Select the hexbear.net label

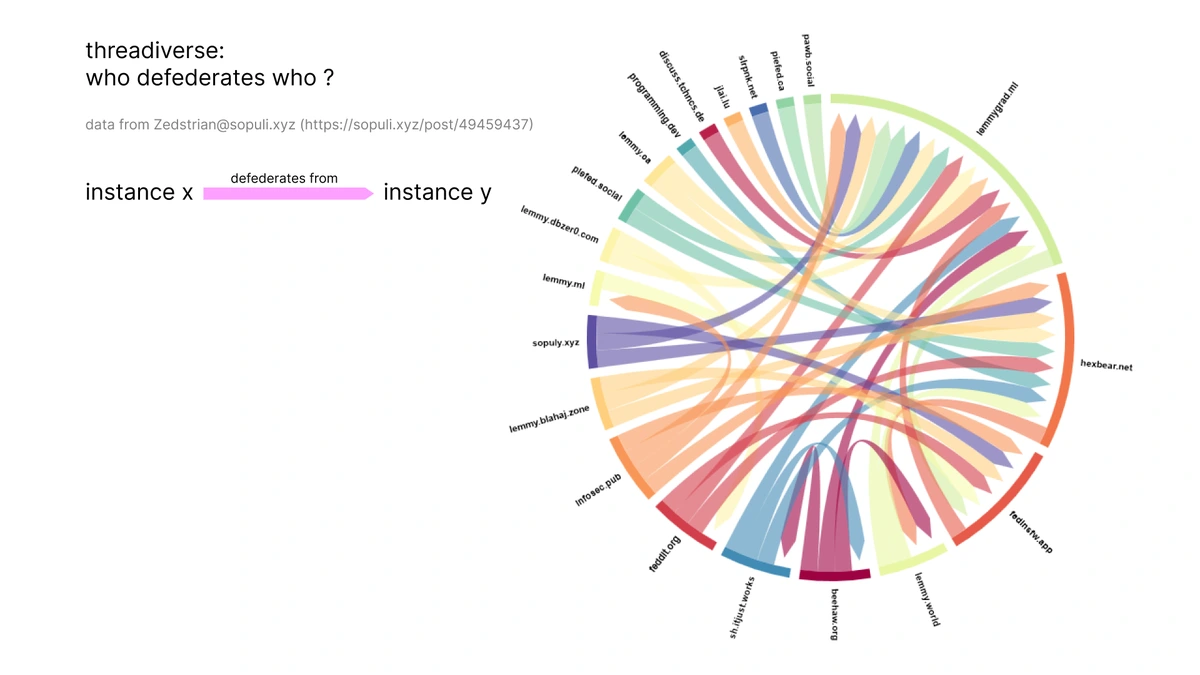point(1106,366)
